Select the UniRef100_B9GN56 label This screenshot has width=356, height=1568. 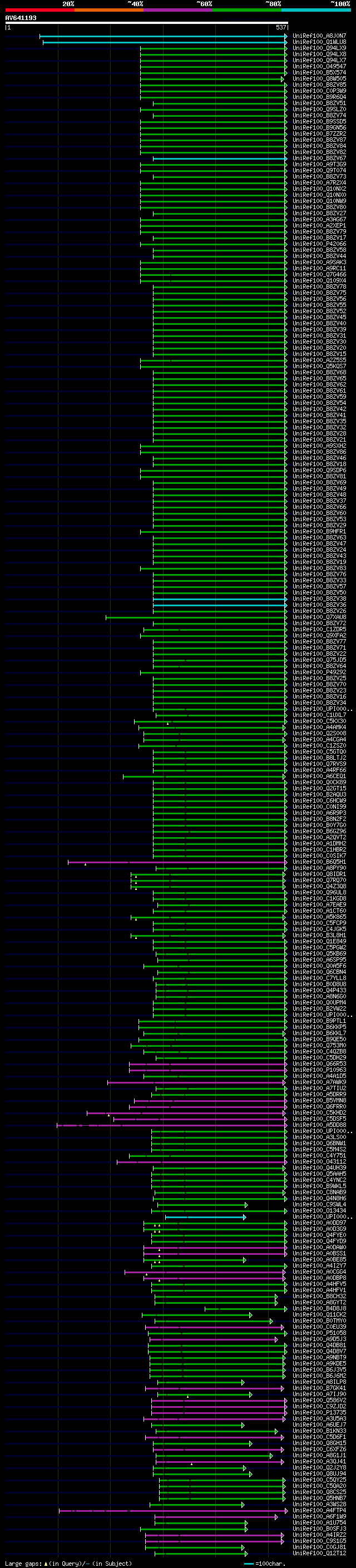[319, 128]
